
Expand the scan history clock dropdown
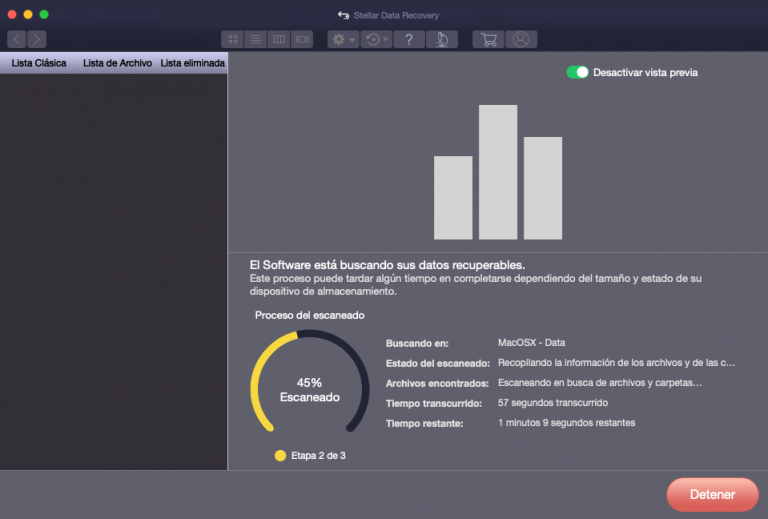click(376, 39)
